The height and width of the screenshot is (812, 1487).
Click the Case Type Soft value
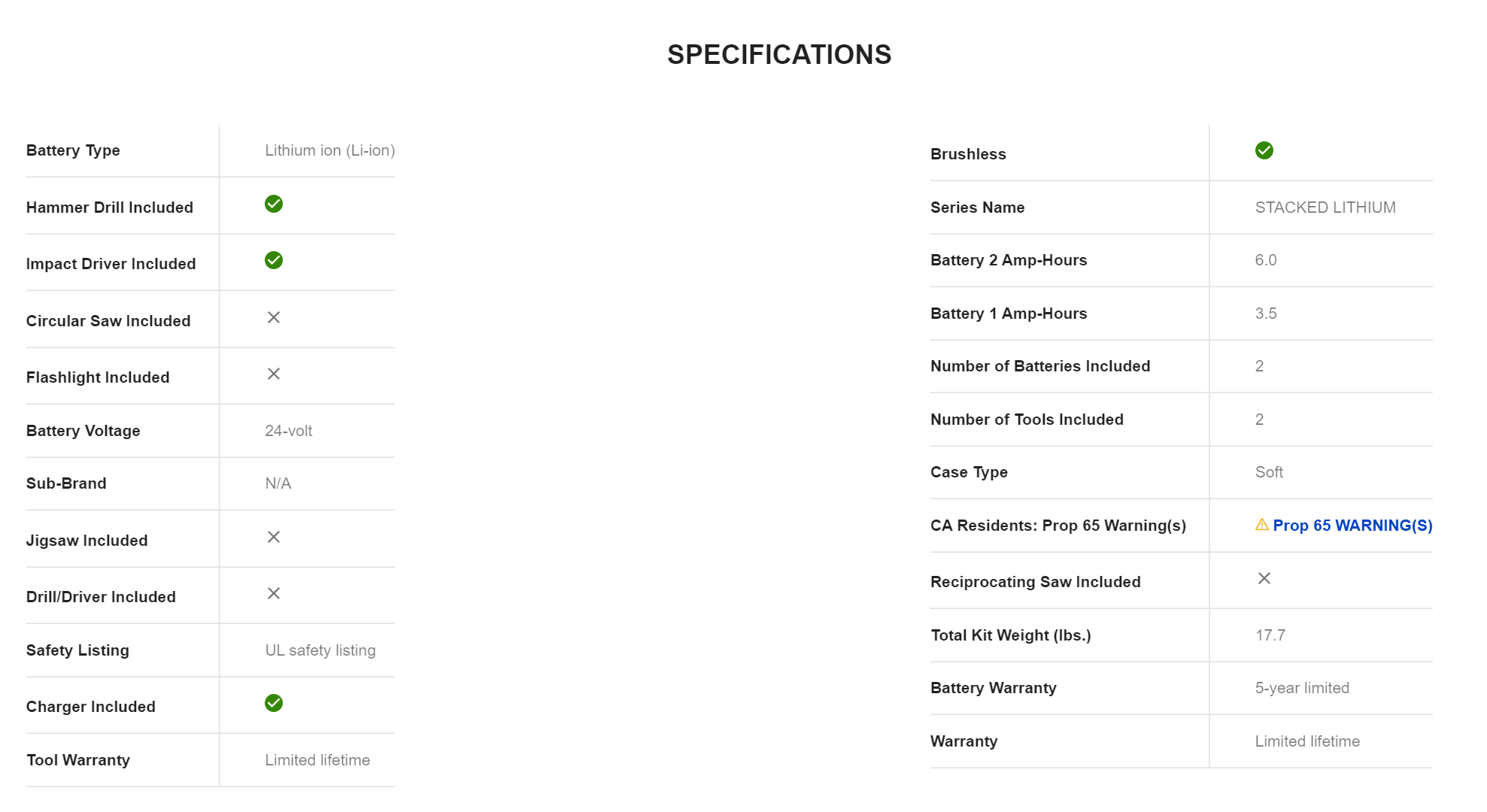[x=1269, y=472]
